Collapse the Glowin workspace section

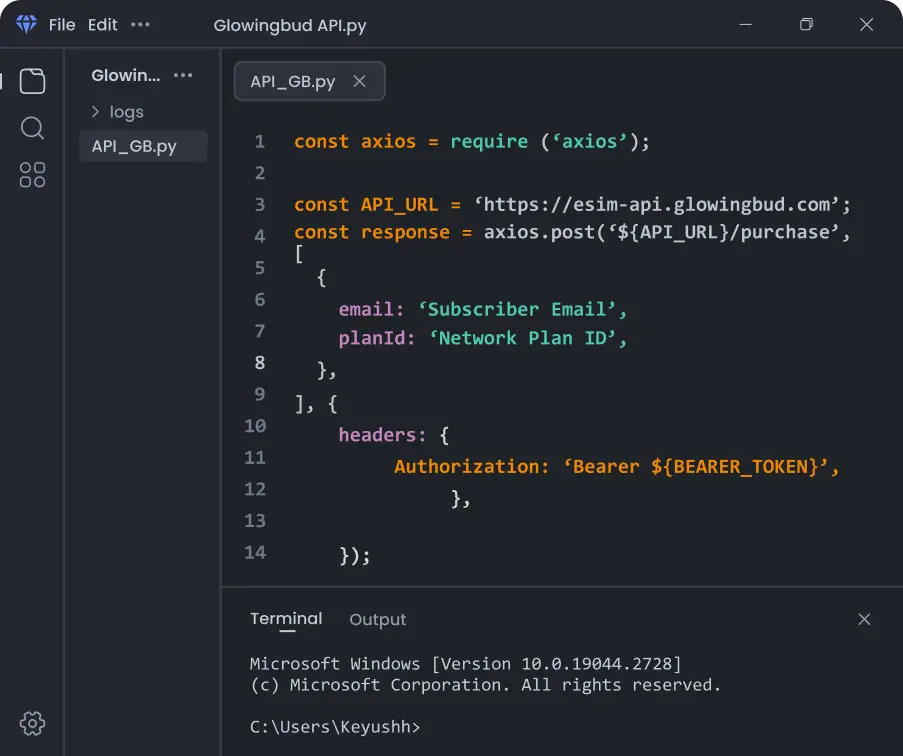pyautogui.click(x=125, y=75)
